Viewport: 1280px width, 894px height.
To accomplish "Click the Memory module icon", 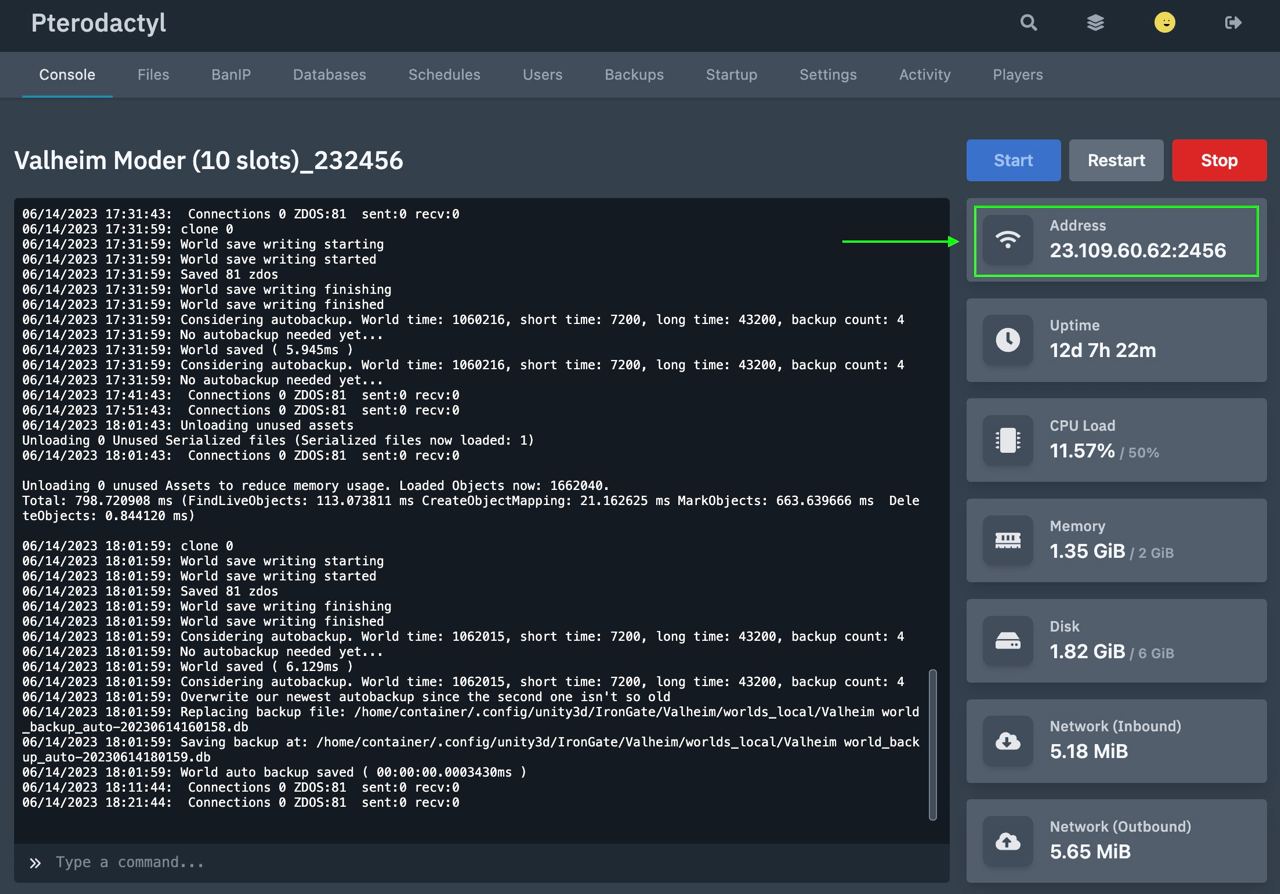I will click(1008, 540).
